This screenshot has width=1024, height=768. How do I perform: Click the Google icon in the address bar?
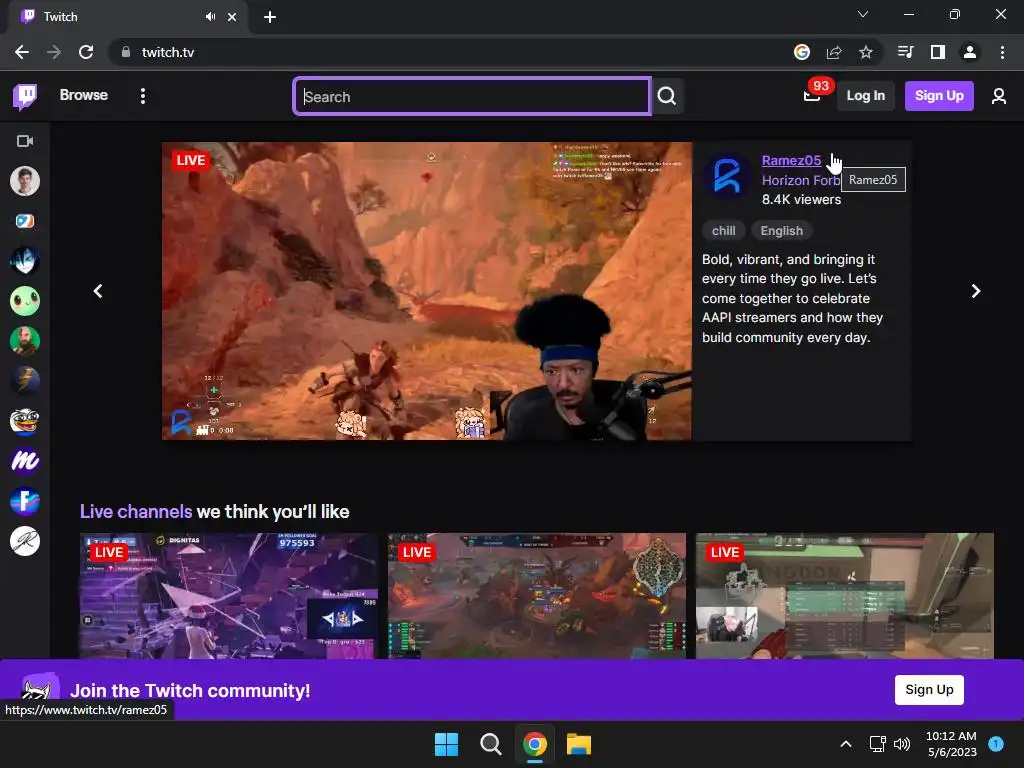coord(802,52)
